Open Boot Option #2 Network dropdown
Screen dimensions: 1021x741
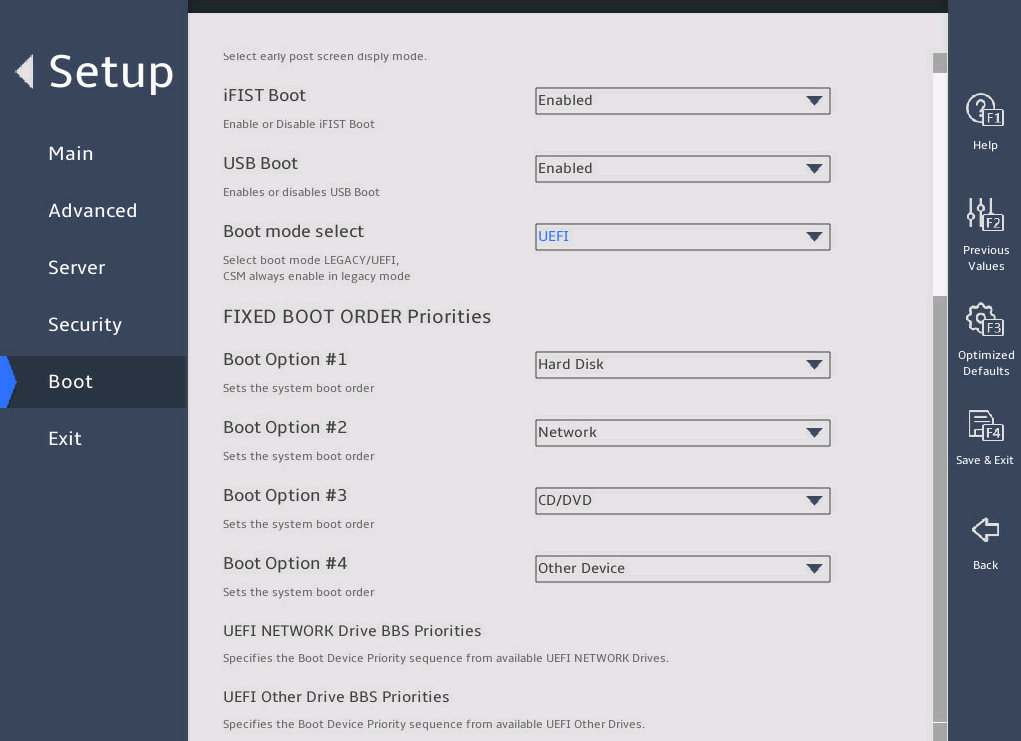point(682,433)
